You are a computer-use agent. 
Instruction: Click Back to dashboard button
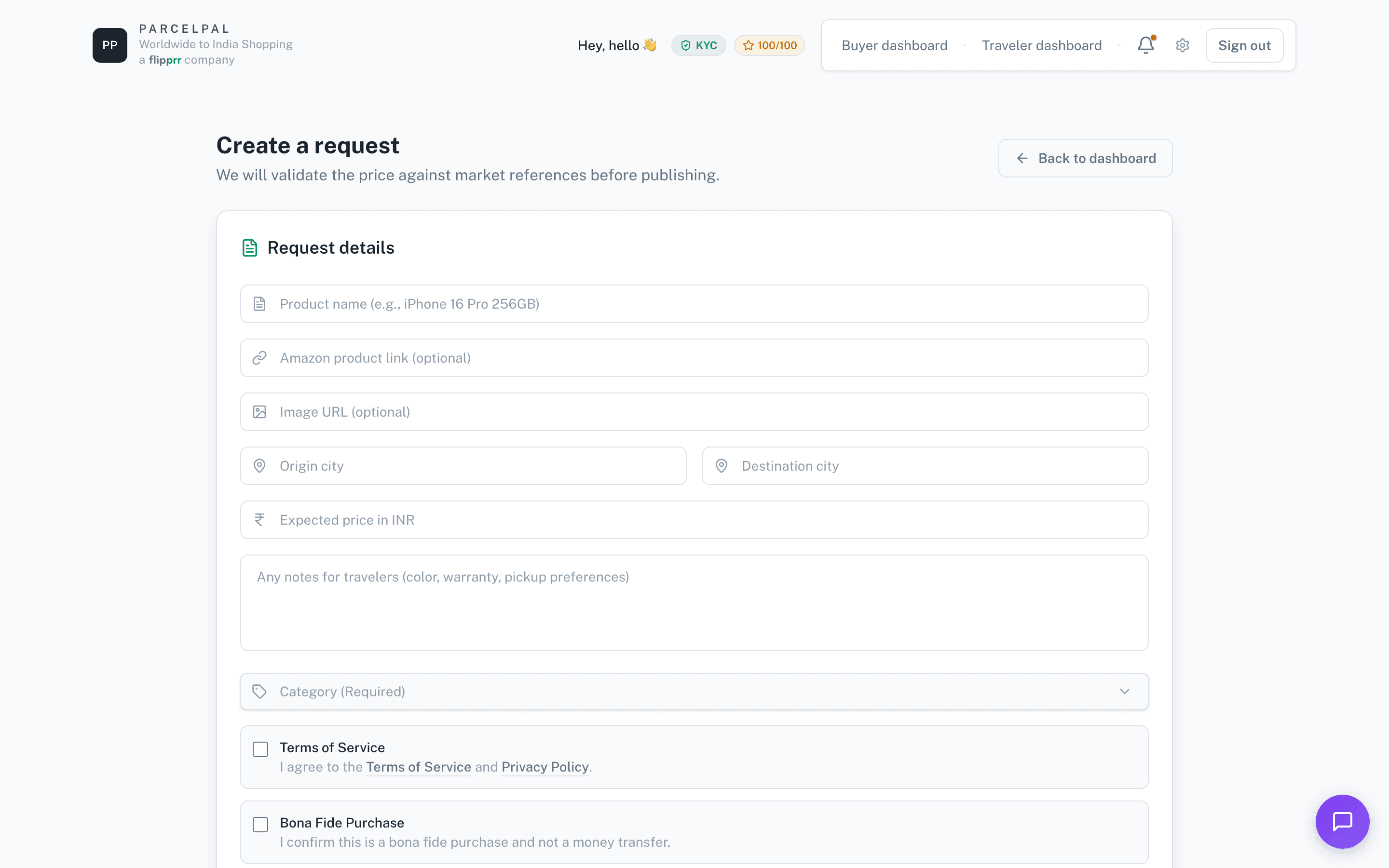click(1085, 158)
